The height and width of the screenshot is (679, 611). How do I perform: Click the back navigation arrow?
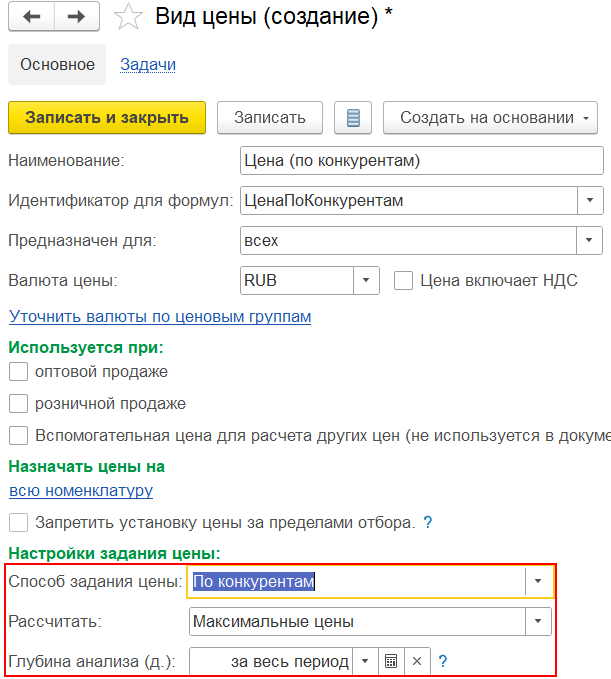click(x=31, y=17)
